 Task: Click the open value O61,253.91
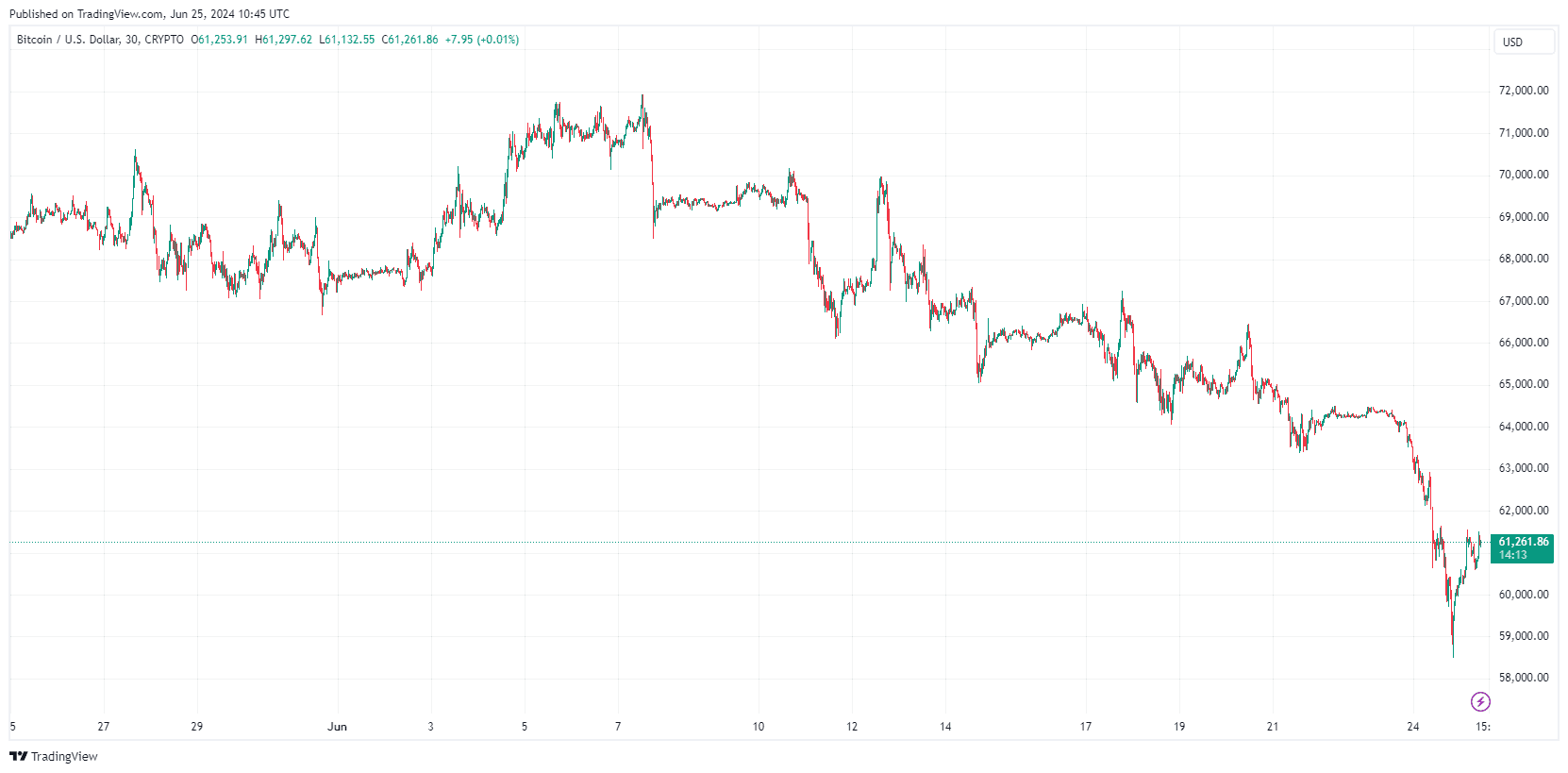click(x=219, y=40)
